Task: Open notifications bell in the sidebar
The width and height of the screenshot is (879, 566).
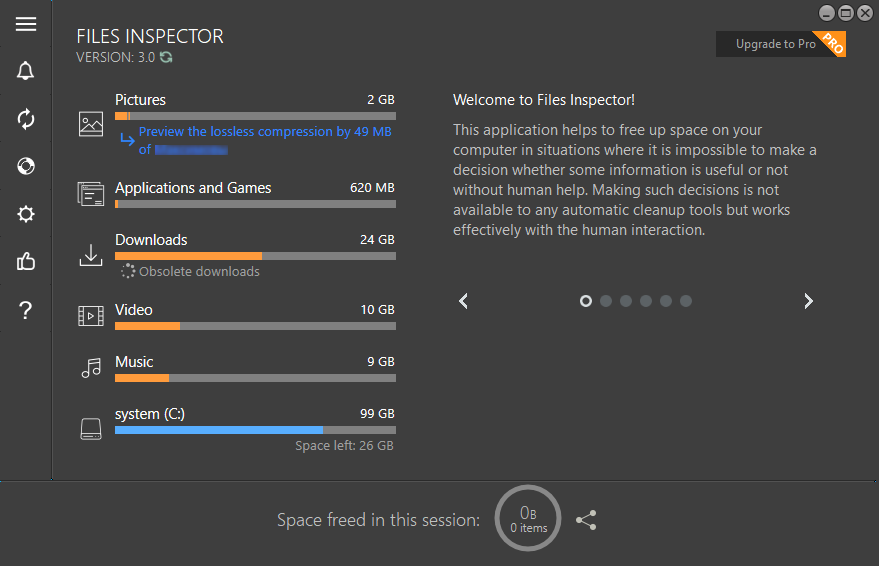Action: point(26,71)
